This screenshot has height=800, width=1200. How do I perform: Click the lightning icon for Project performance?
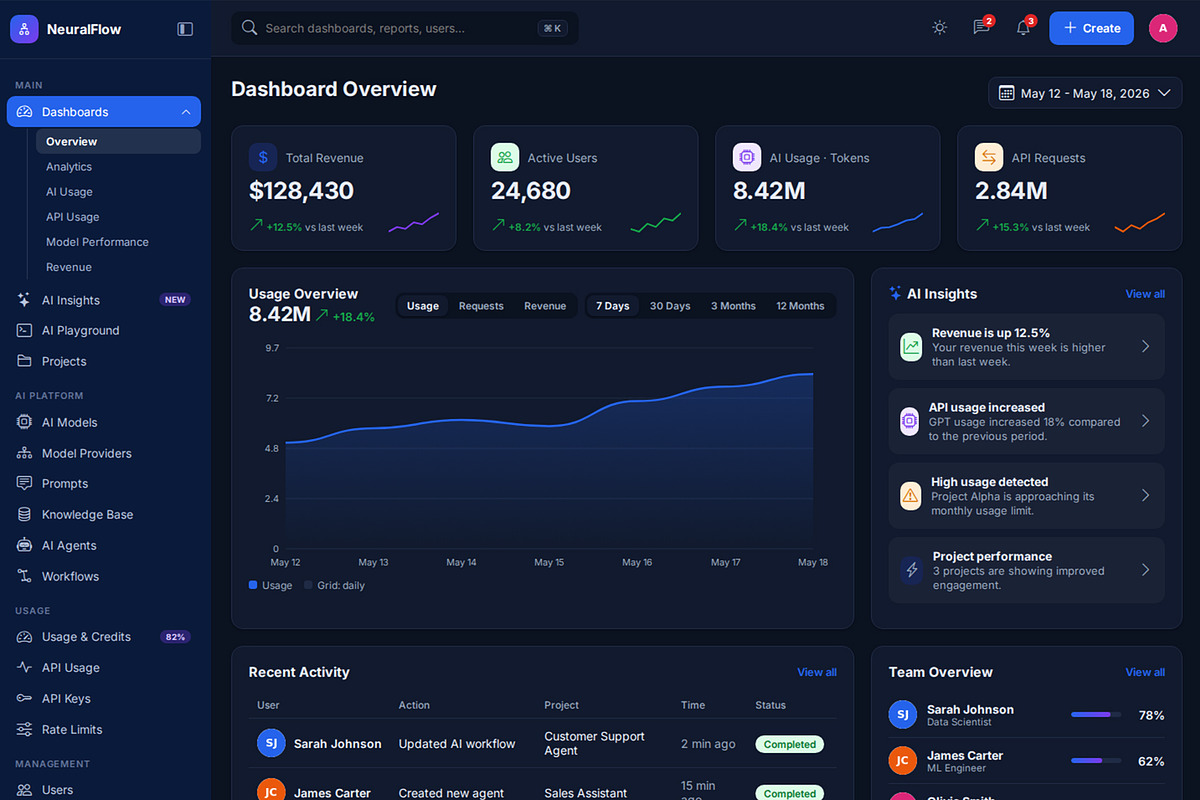(911, 570)
